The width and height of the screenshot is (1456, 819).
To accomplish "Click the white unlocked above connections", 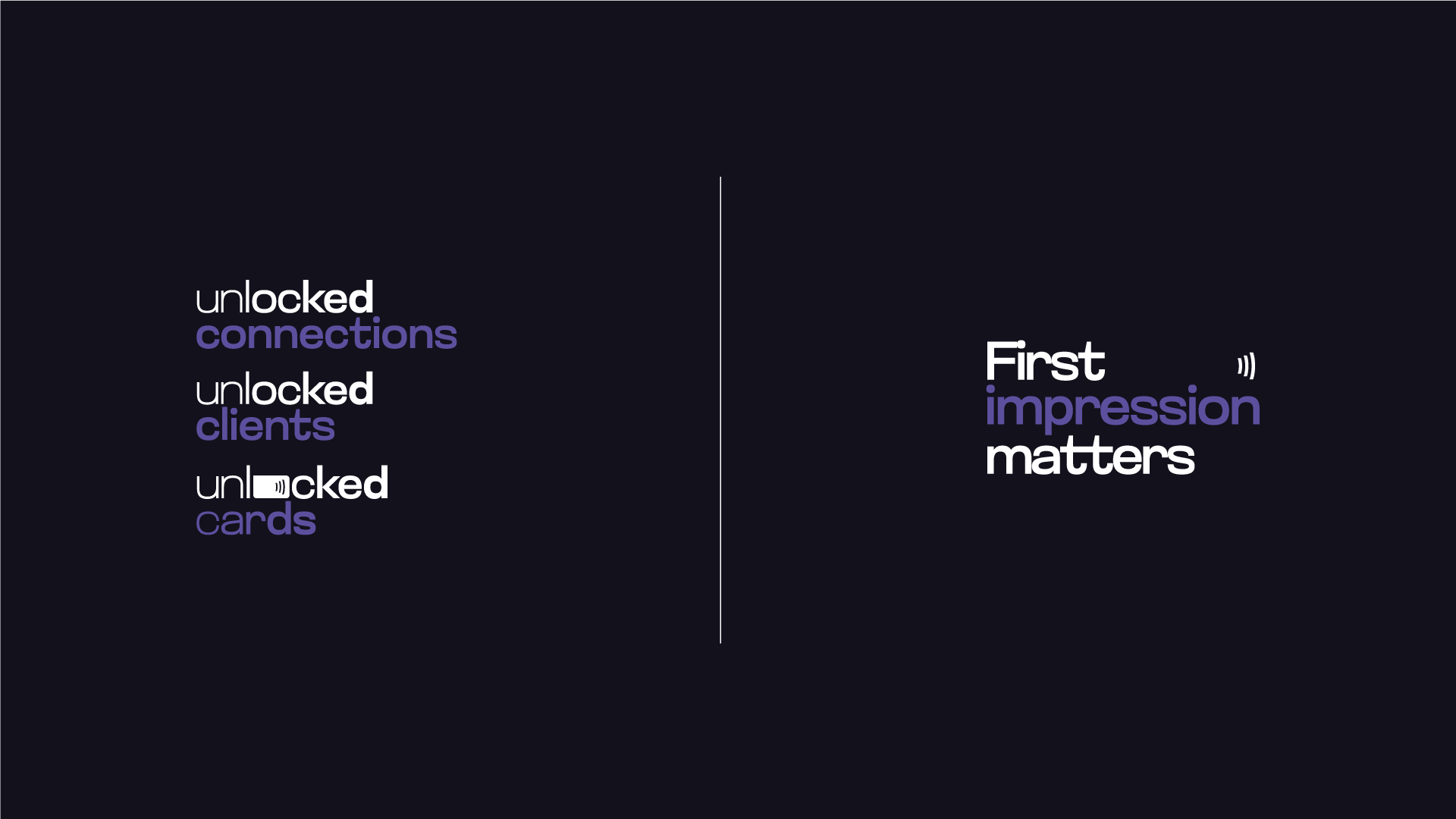I will [x=284, y=297].
